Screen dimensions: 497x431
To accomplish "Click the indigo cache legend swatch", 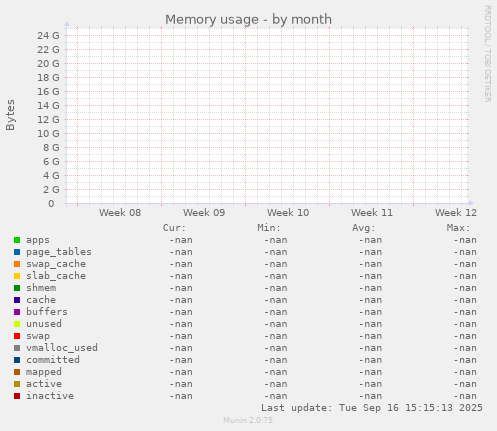I will click(x=17, y=300).
